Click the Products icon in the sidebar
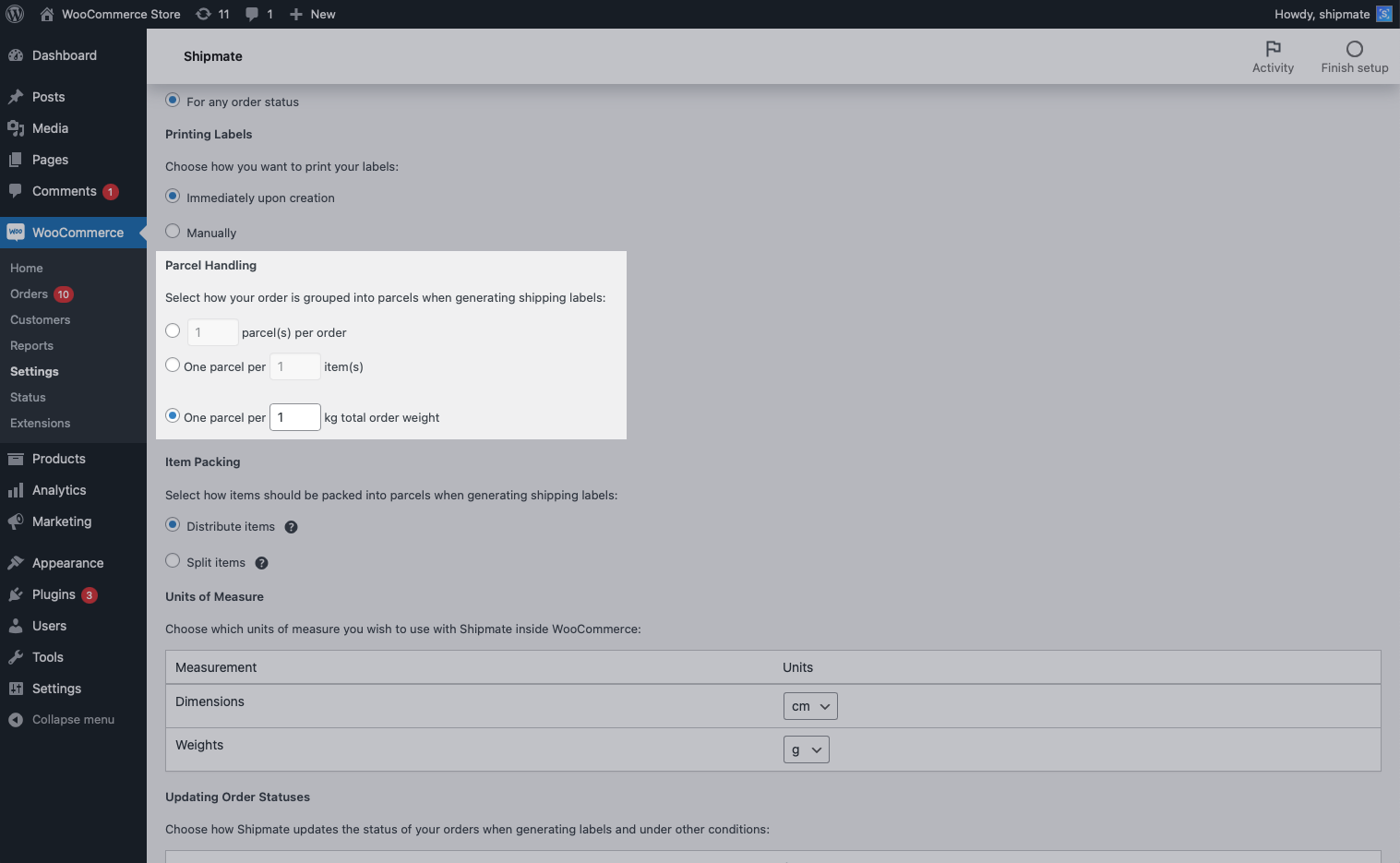 click(x=16, y=459)
